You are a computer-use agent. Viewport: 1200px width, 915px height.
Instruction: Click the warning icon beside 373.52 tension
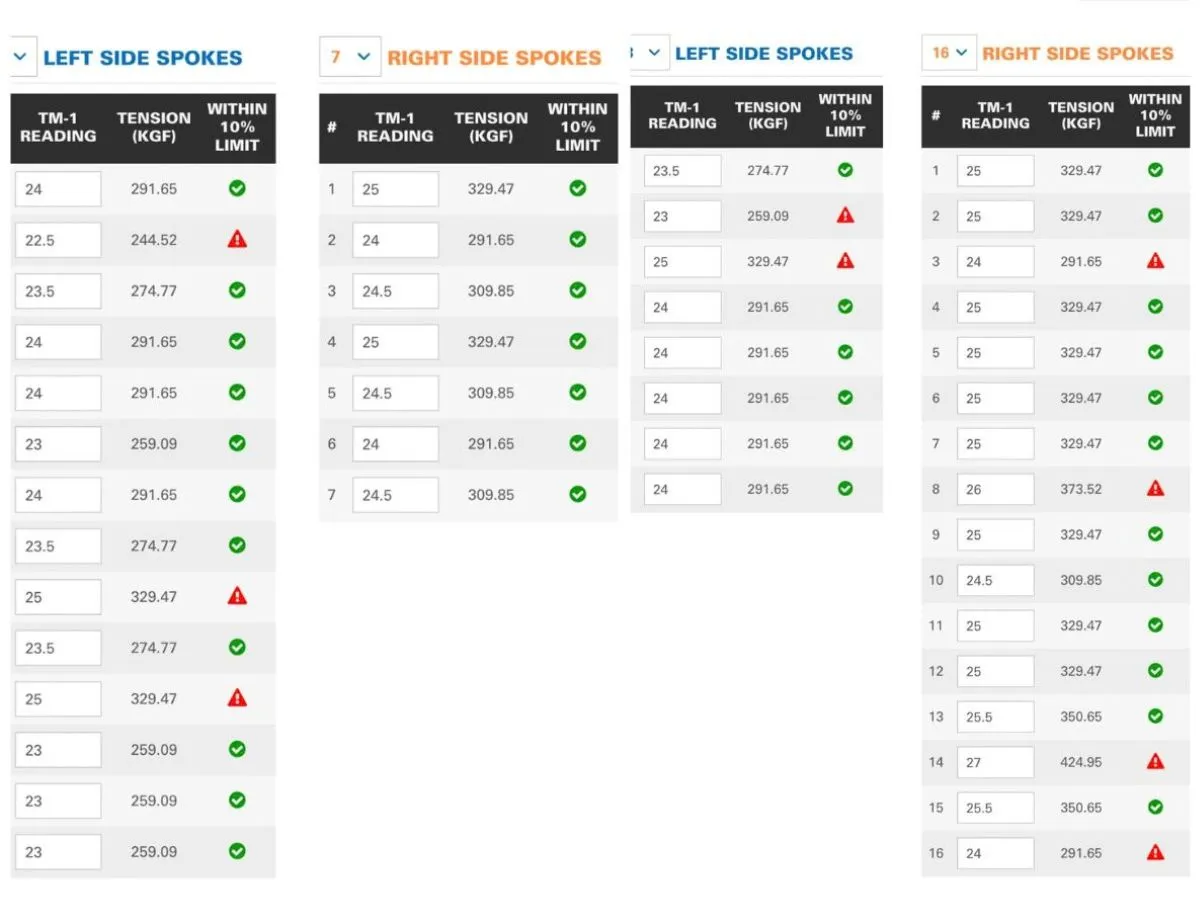pyautogui.click(x=1155, y=488)
